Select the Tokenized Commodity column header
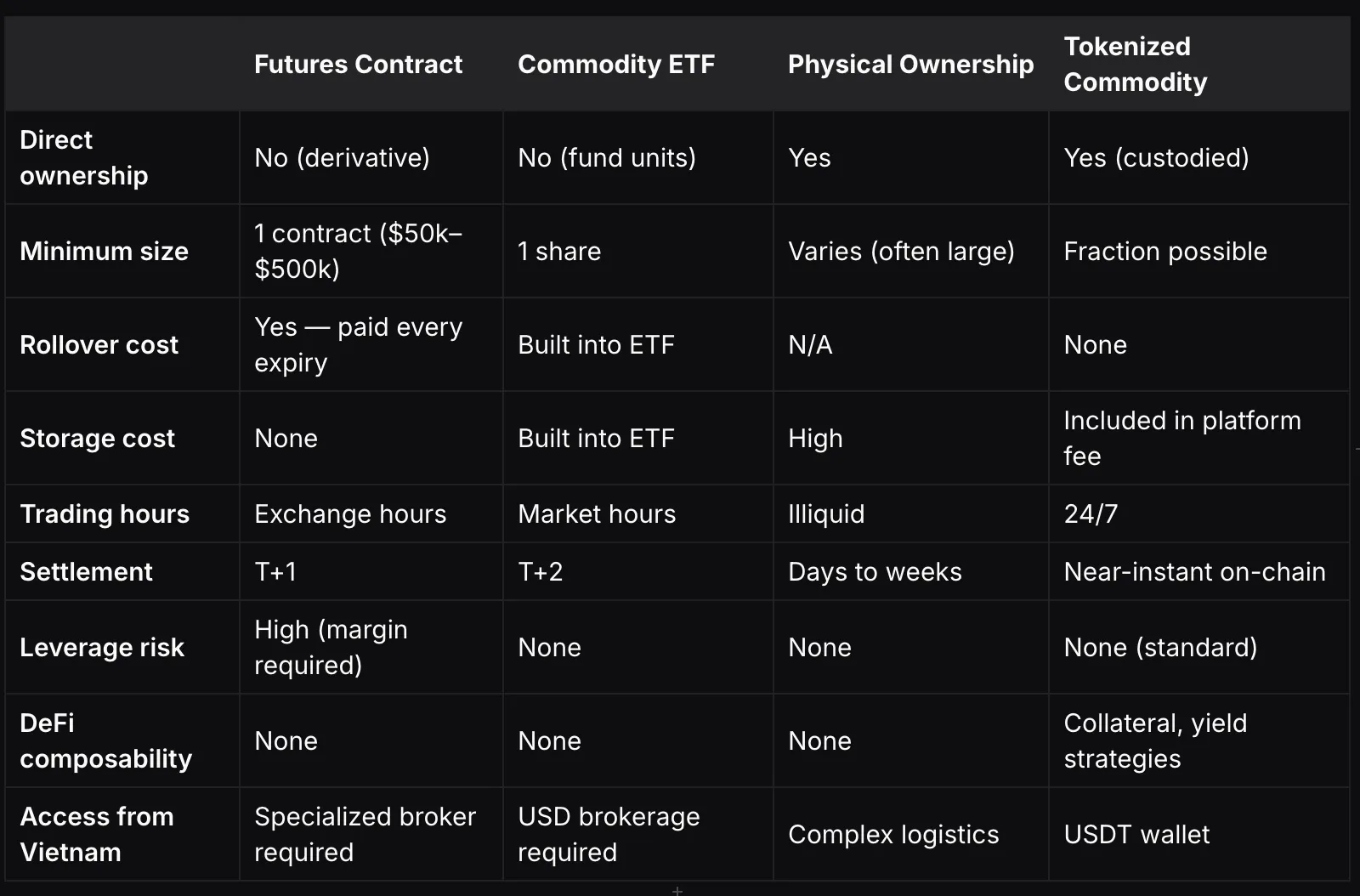Viewport: 1360px width, 896px height. coord(1135,65)
